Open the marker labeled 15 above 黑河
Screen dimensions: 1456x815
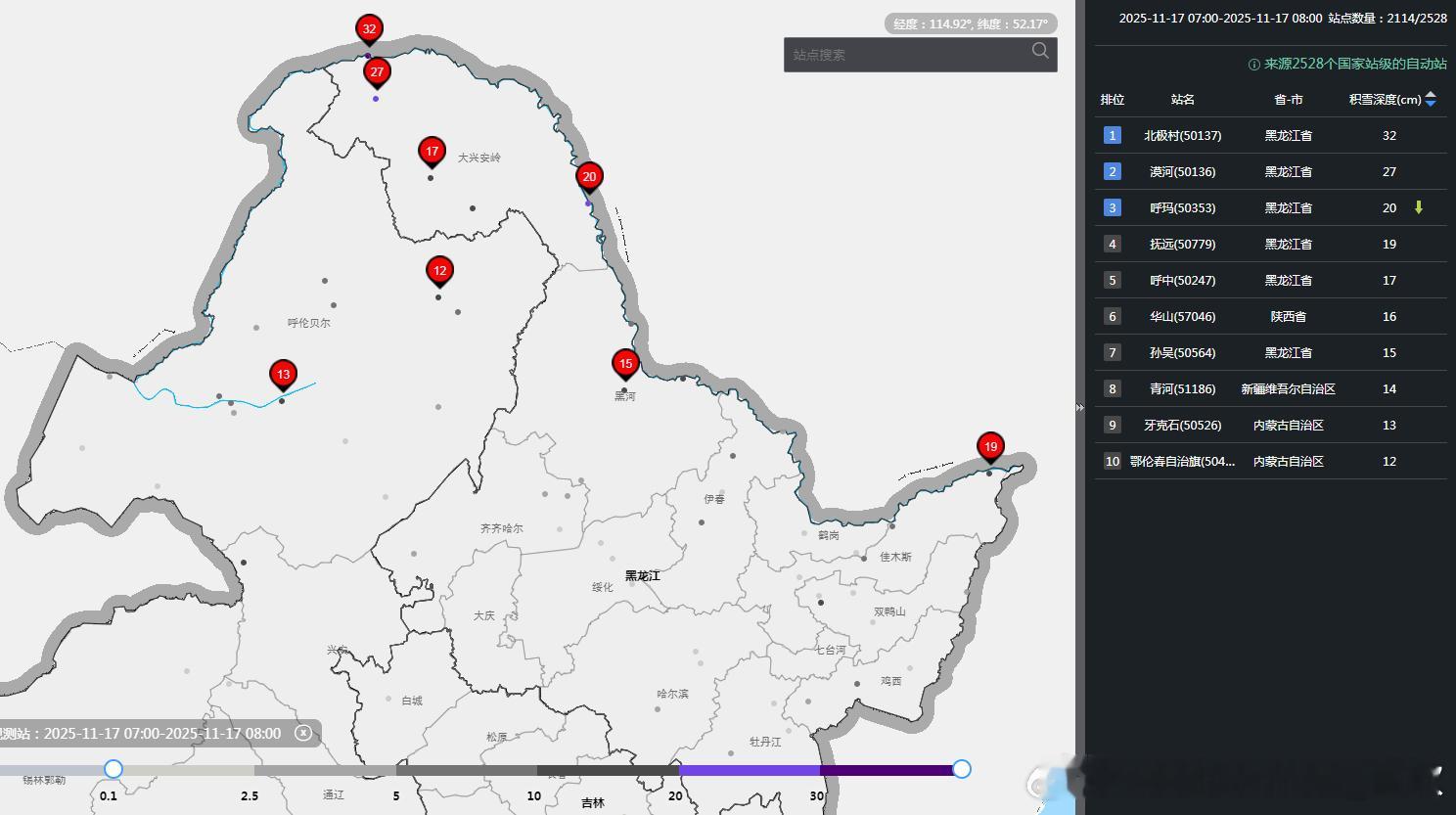tap(625, 365)
